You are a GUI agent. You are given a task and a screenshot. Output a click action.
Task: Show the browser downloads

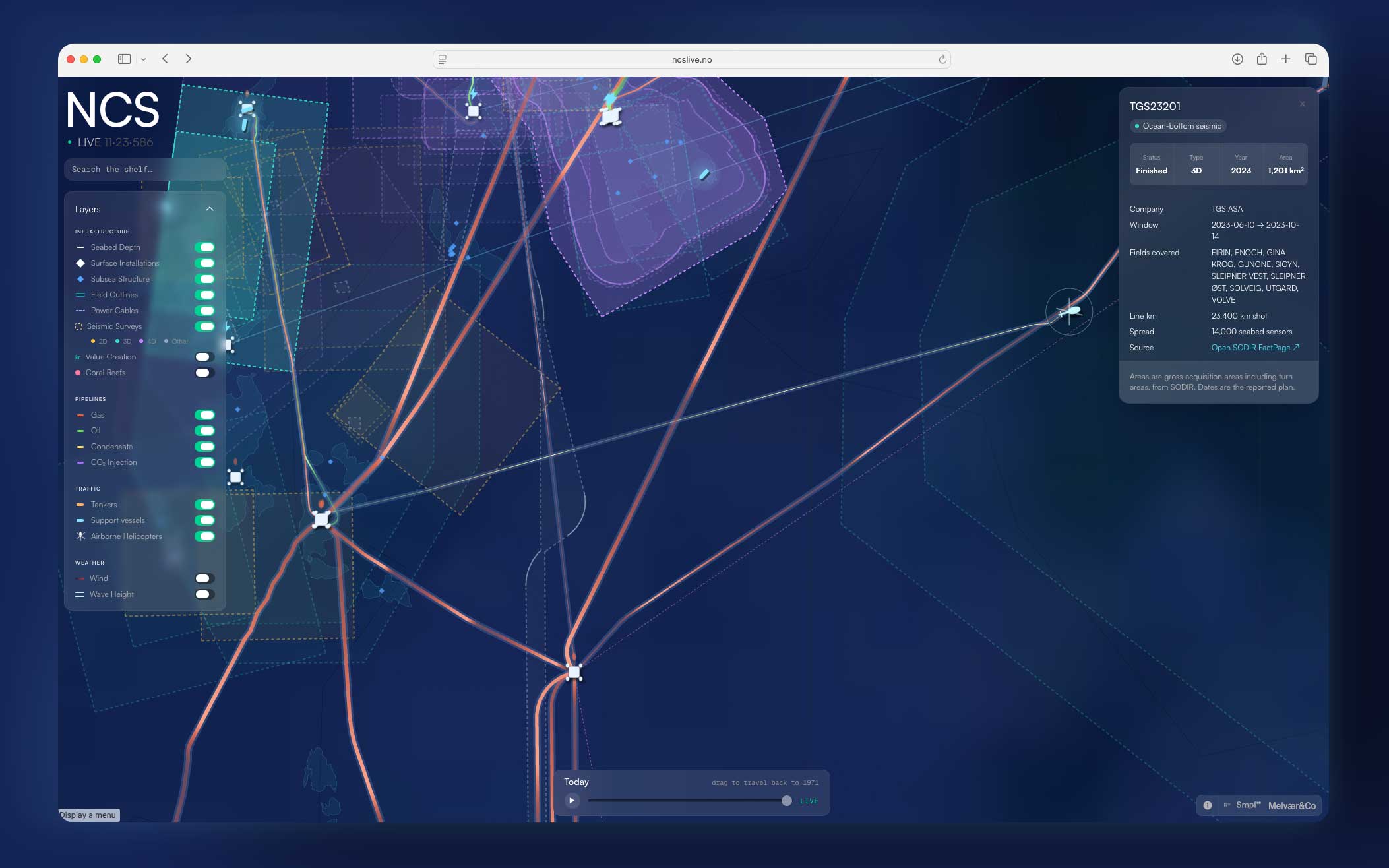coord(1237,59)
